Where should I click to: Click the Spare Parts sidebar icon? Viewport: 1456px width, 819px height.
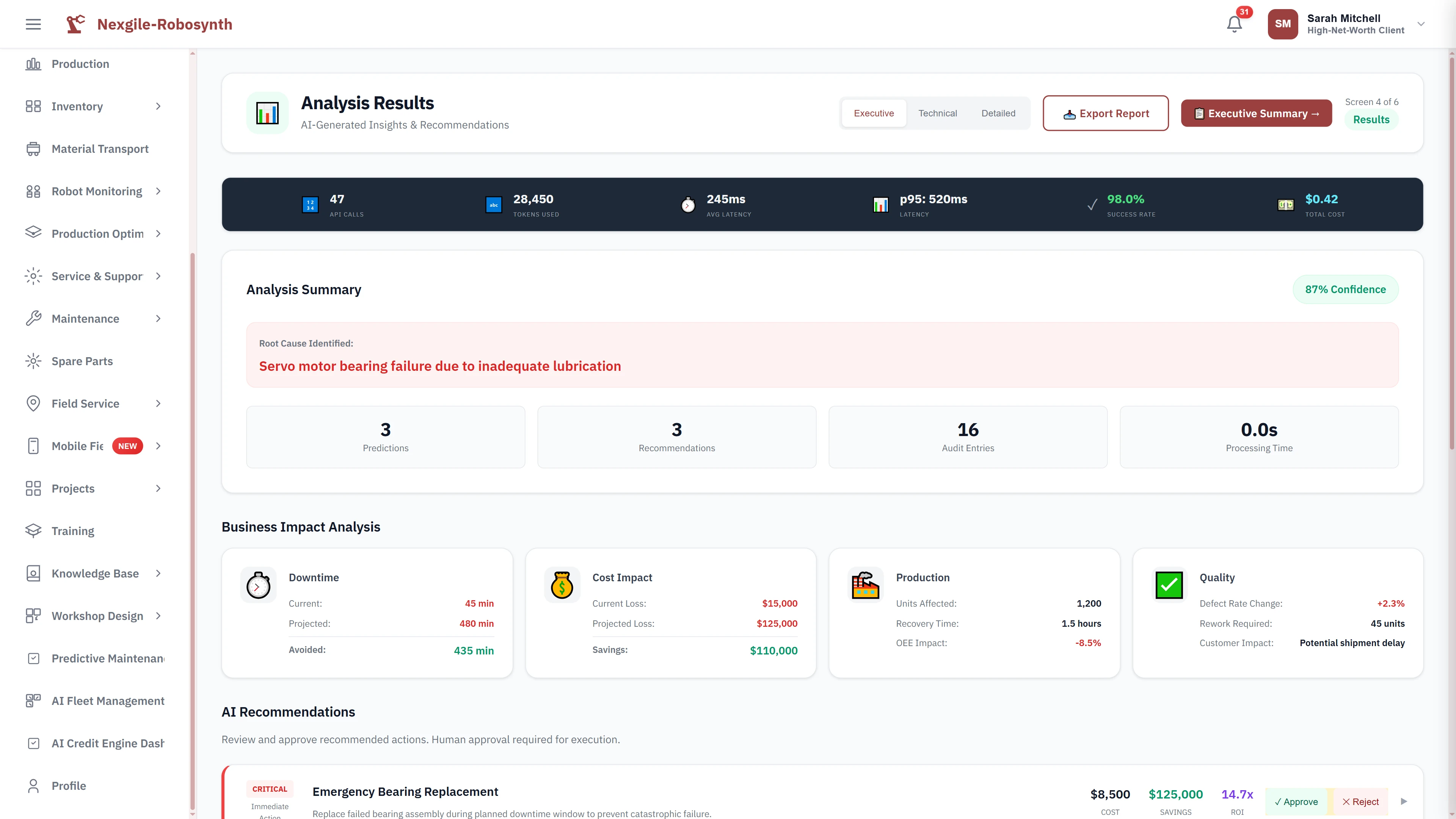pos(33,361)
